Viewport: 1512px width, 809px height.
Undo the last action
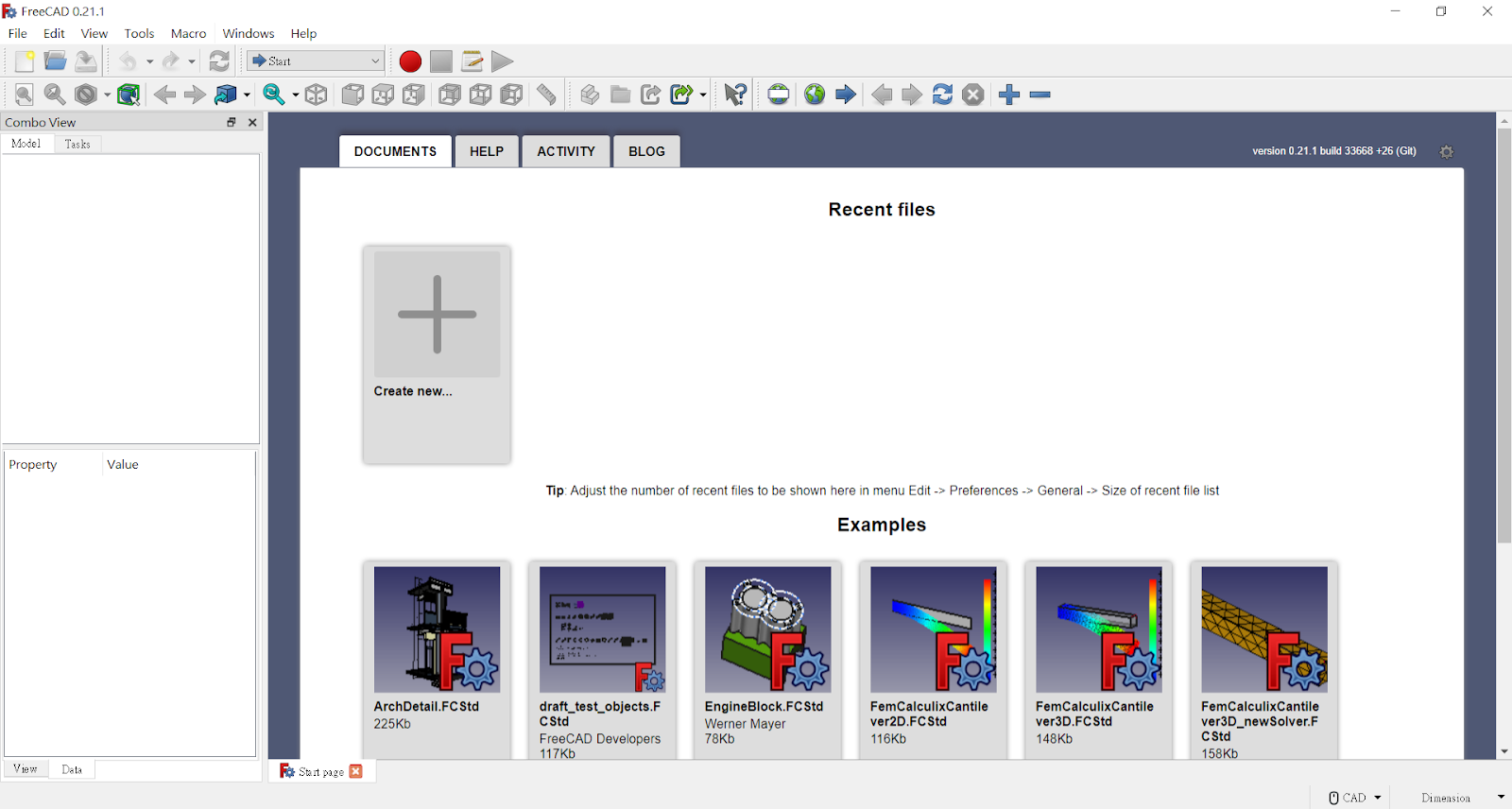pos(128,61)
